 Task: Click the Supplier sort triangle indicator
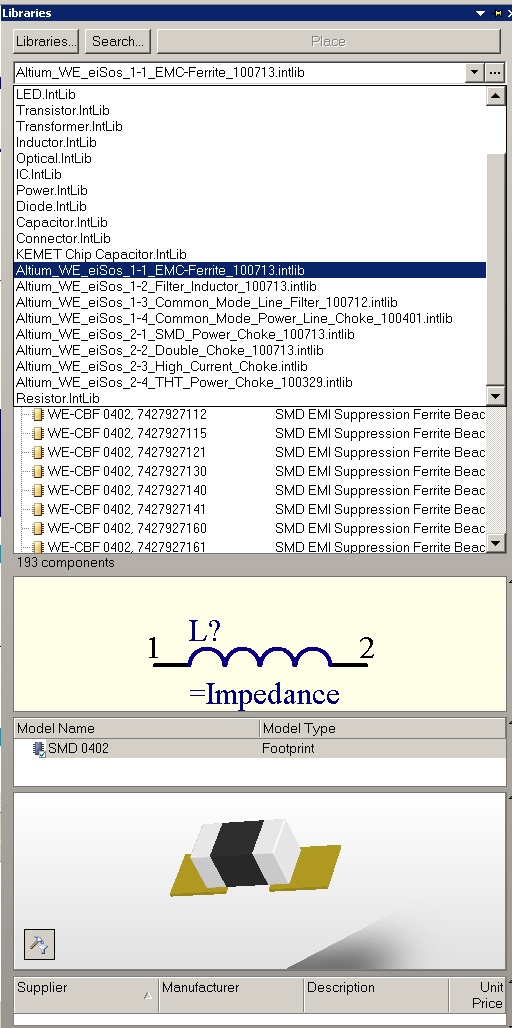point(148,995)
